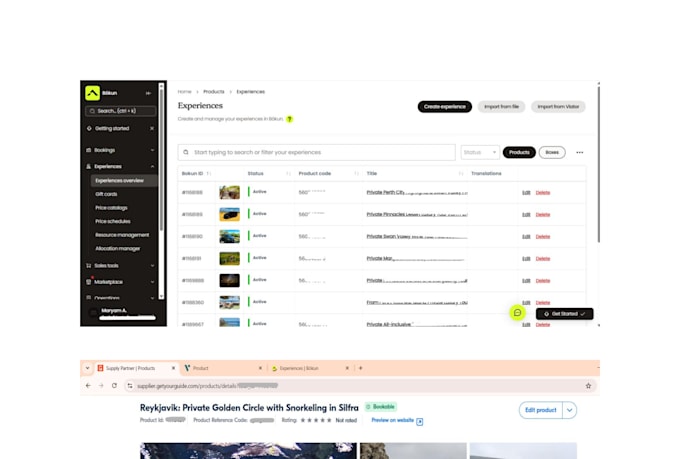Open Allocation manager in sidebar
Image resolution: width=680 pixels, height=459 pixels.
coord(118,249)
